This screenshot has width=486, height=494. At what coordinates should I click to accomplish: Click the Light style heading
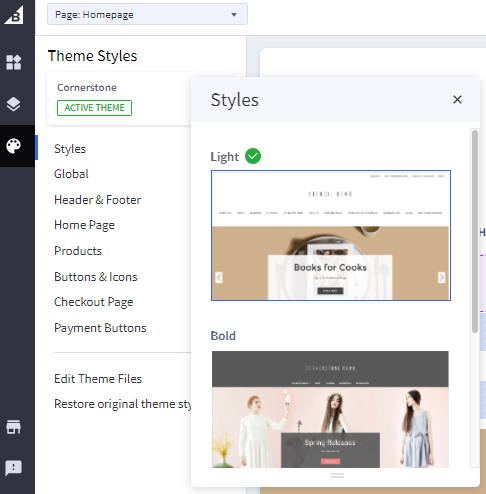(224, 157)
